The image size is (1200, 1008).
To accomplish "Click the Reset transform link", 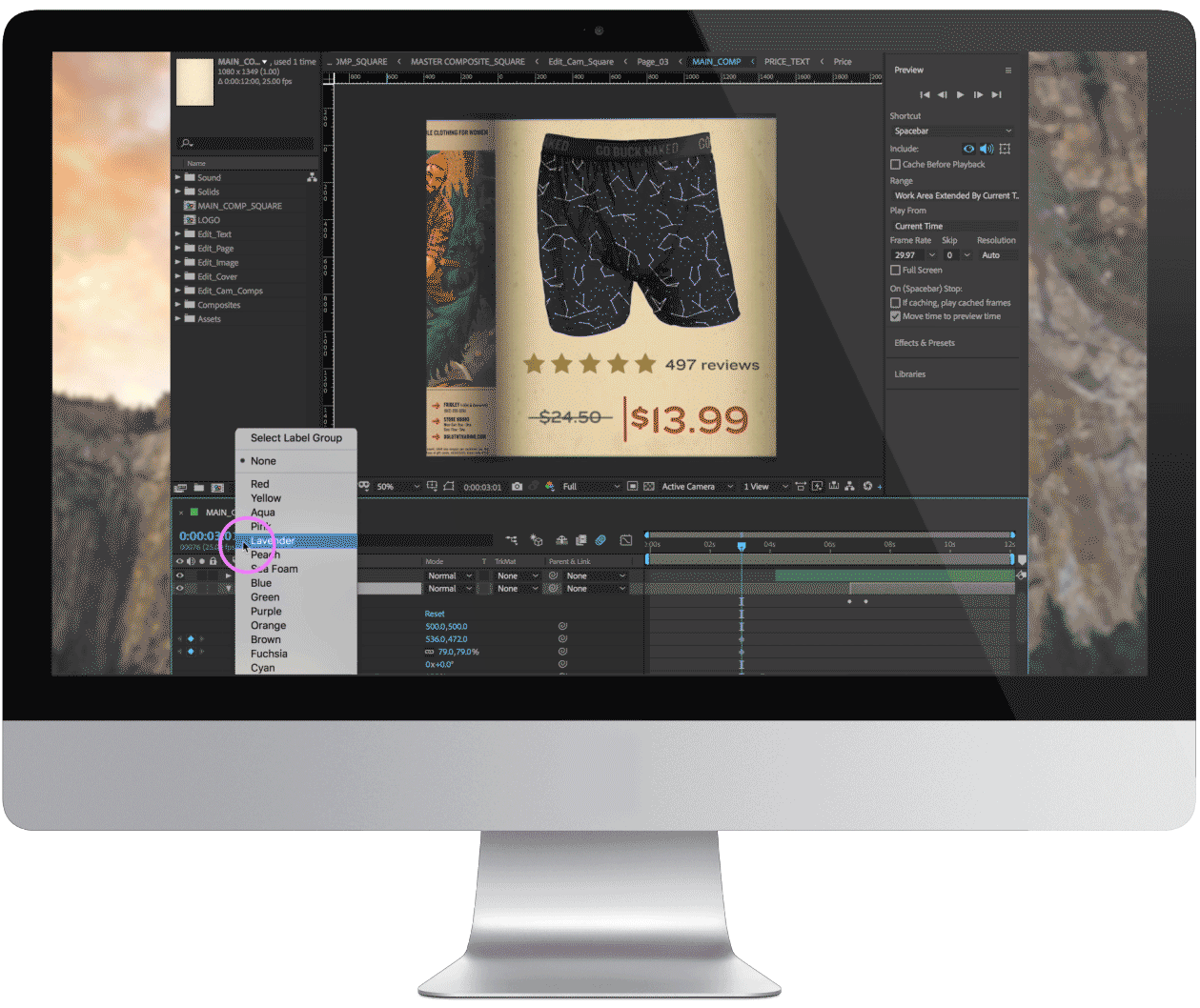I will click(435, 615).
